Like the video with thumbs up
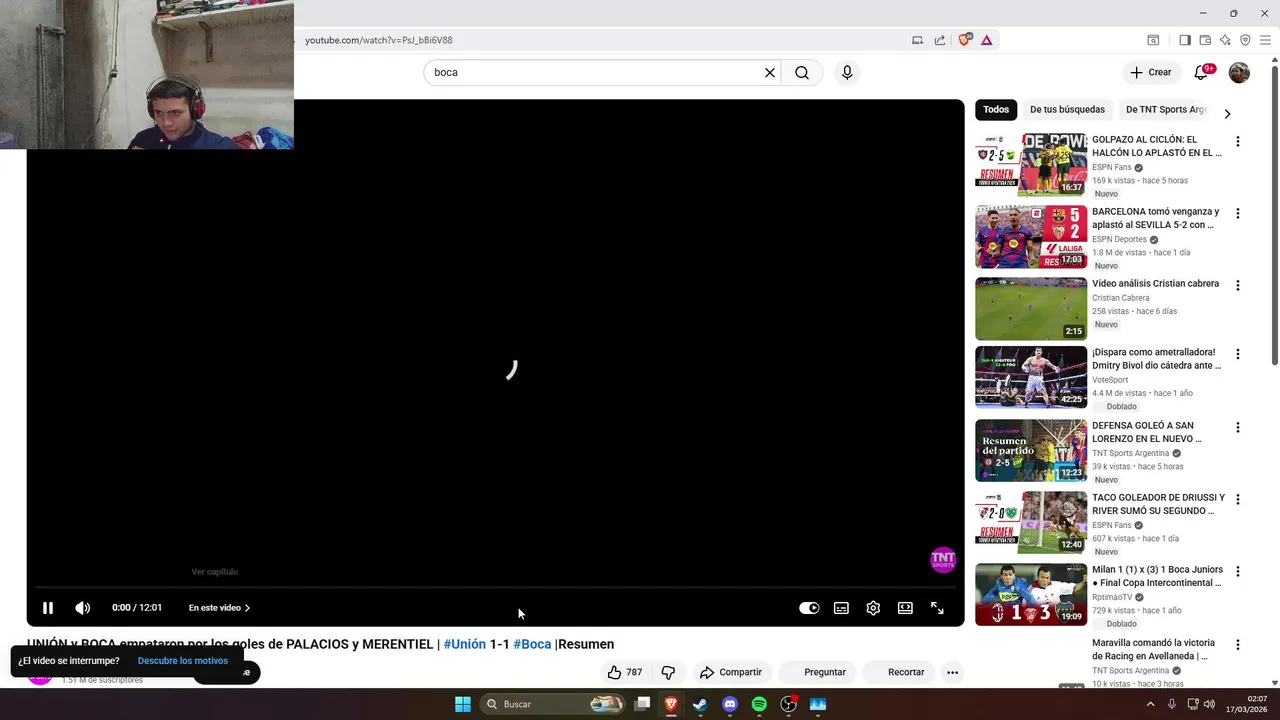Viewport: 1280px width, 720px height. (625, 672)
